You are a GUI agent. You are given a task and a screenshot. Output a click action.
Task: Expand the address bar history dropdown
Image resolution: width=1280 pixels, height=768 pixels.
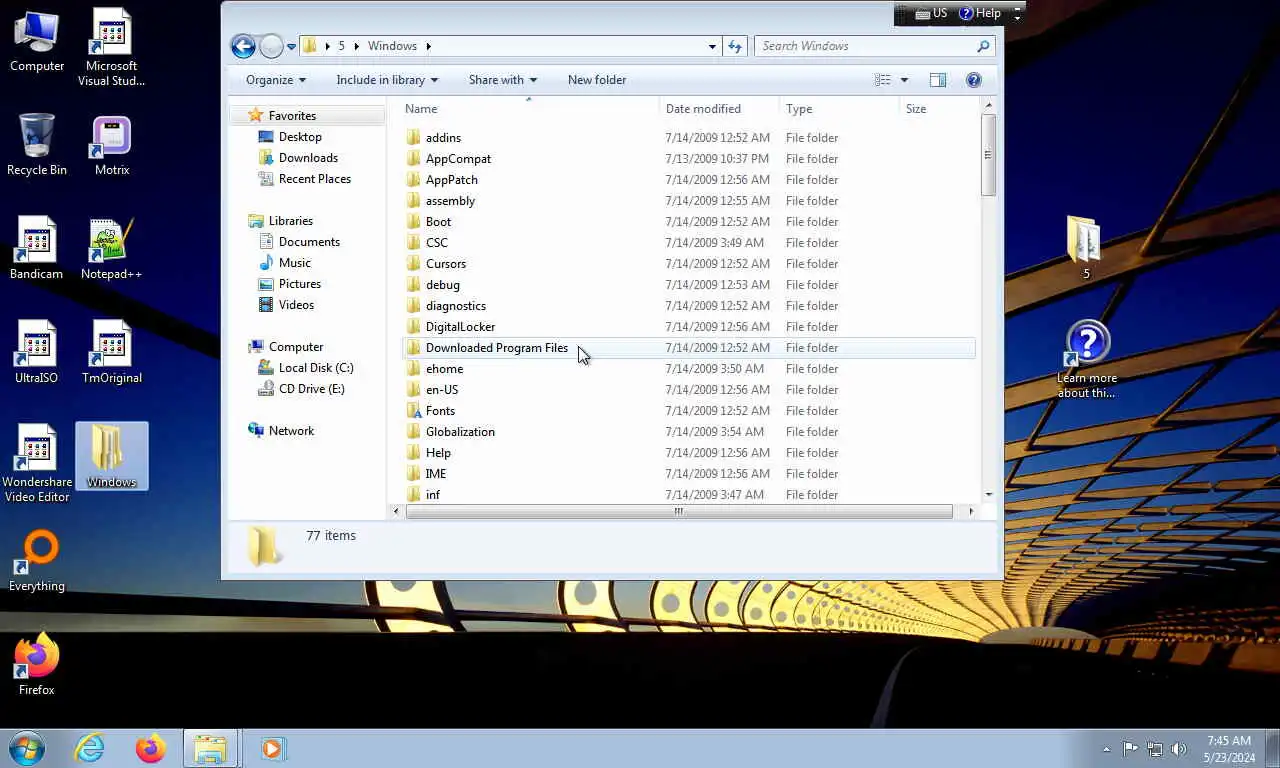click(x=712, y=46)
